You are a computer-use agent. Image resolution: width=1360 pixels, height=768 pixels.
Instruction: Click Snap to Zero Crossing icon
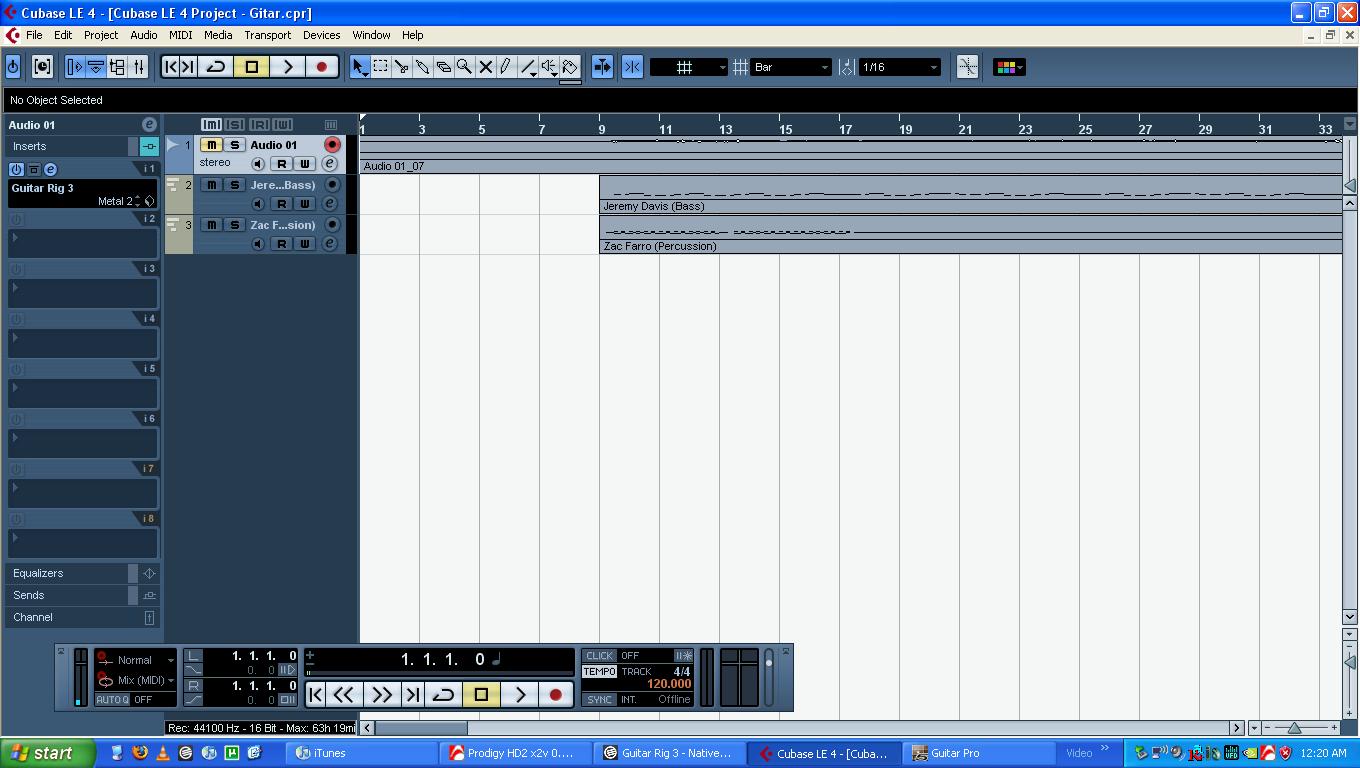coord(967,67)
